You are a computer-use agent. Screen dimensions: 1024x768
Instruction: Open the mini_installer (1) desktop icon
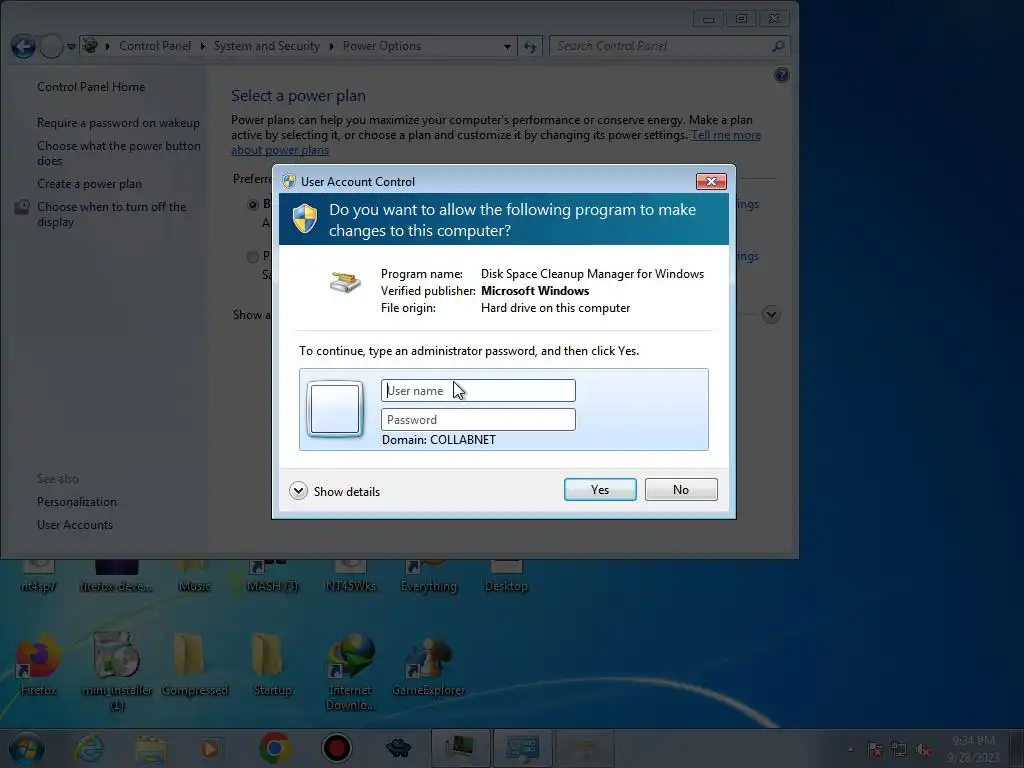tap(118, 672)
